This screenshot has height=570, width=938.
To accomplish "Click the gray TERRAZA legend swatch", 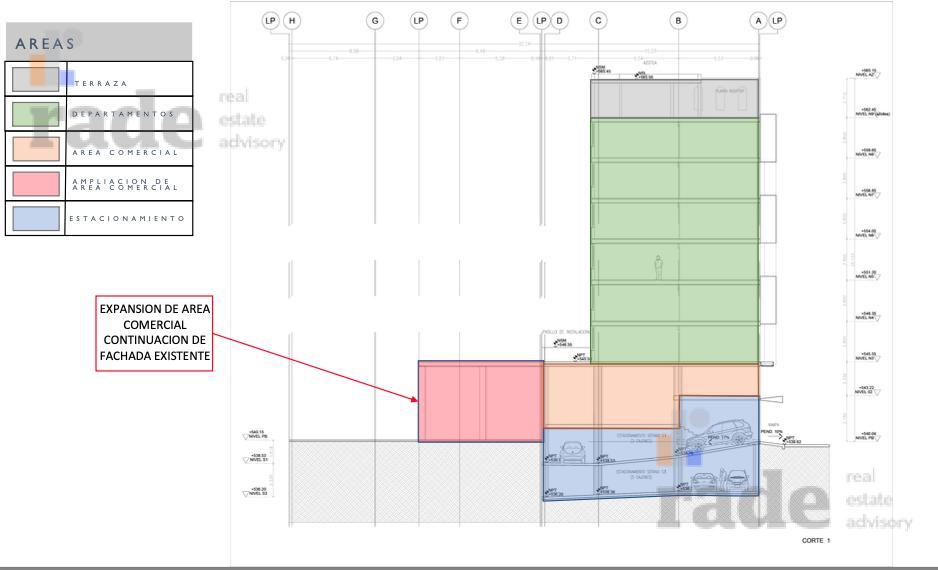I will pos(36,79).
